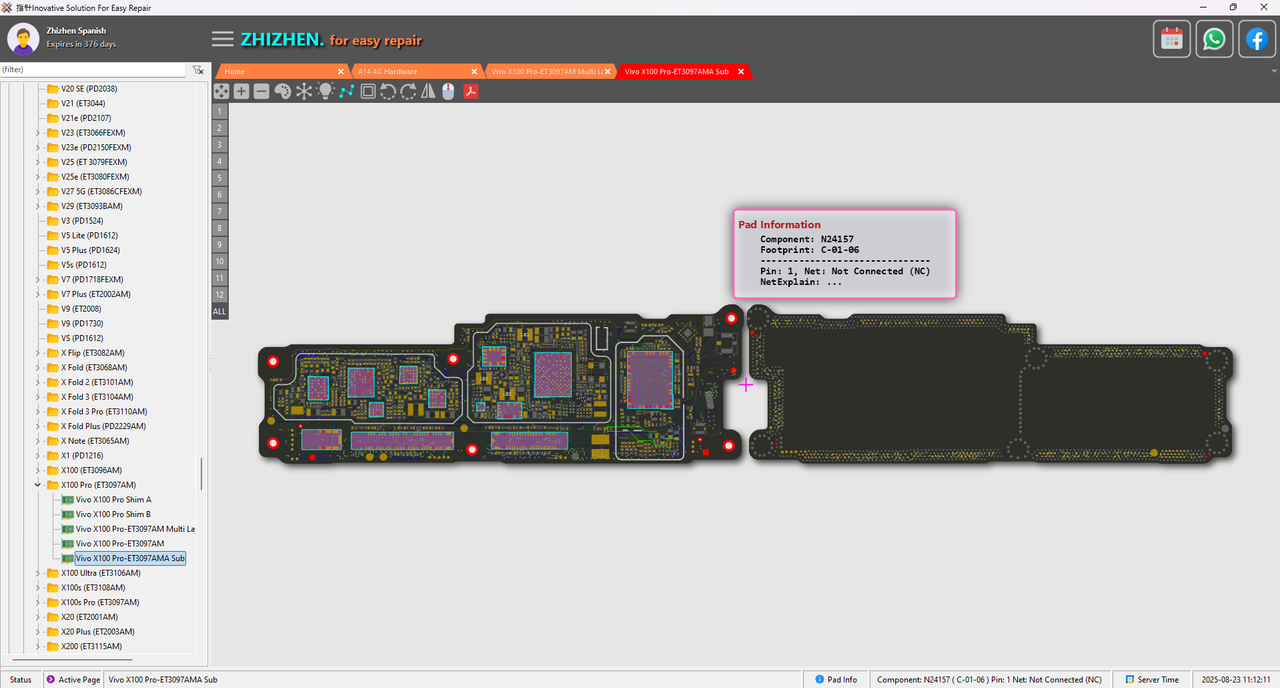The image size is (1280, 688).
Task: Rotate the board clockwise
Action: 408,91
